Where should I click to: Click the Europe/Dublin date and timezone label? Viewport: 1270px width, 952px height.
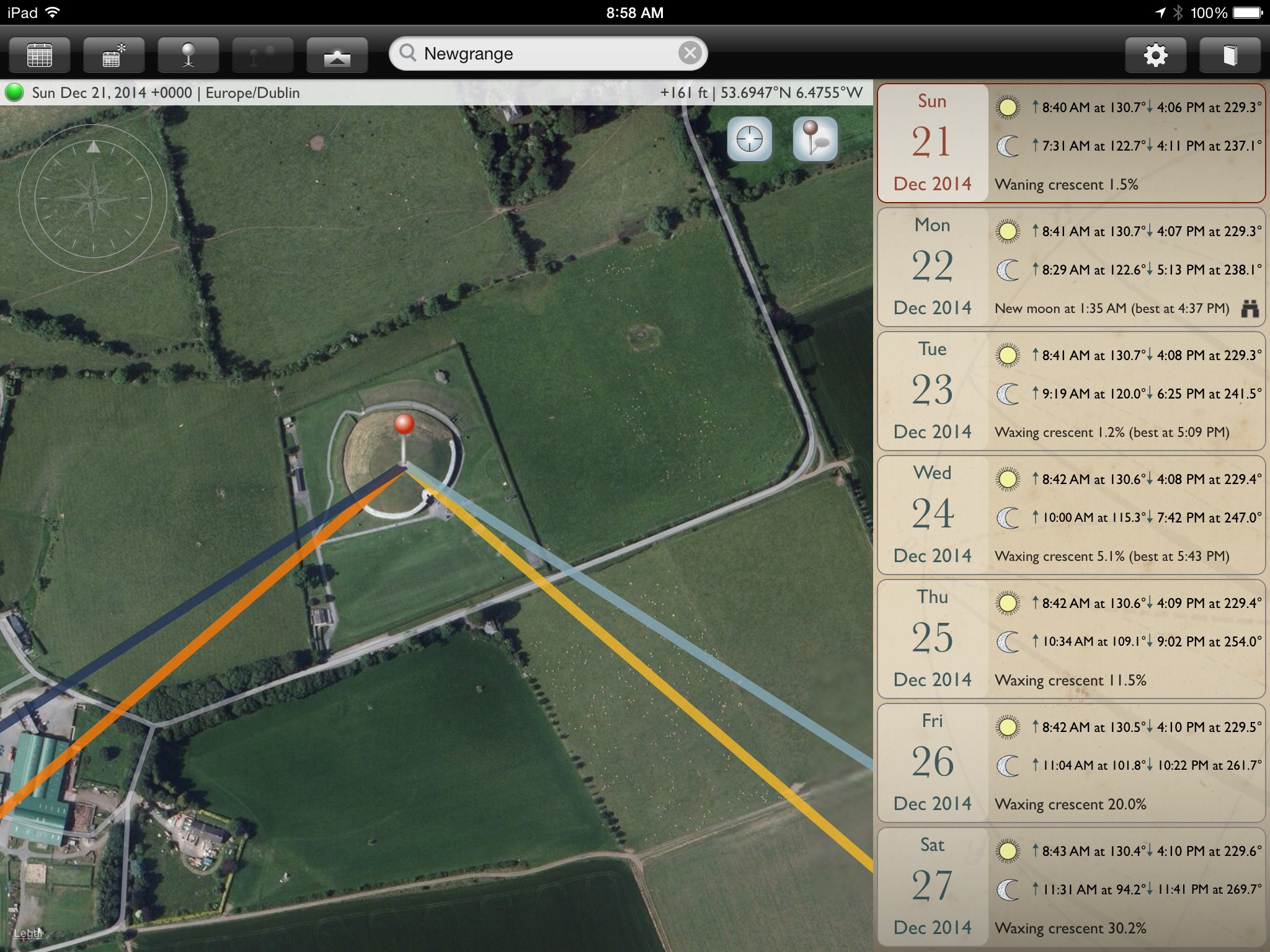pos(166,92)
